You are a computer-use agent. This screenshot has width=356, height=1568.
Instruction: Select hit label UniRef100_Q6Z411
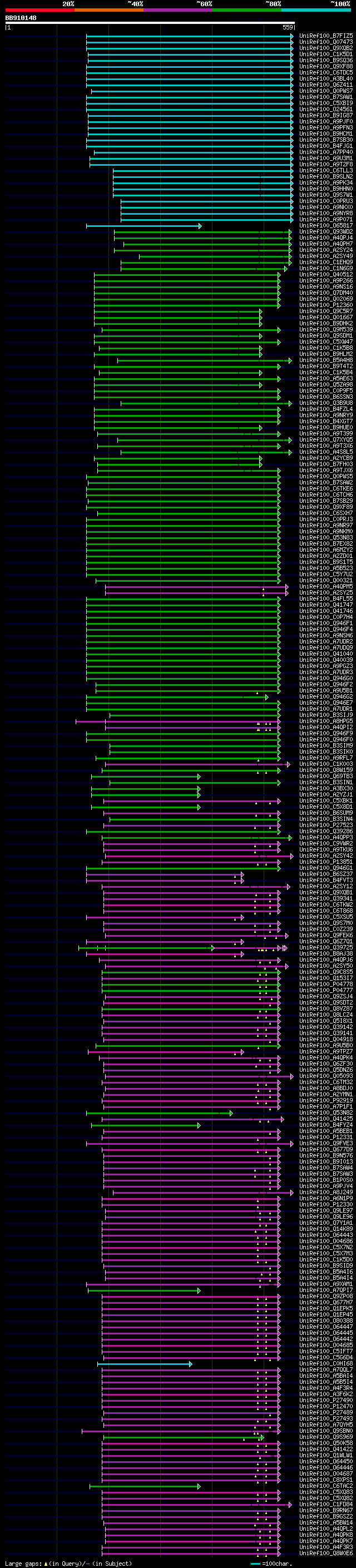pos(326,85)
